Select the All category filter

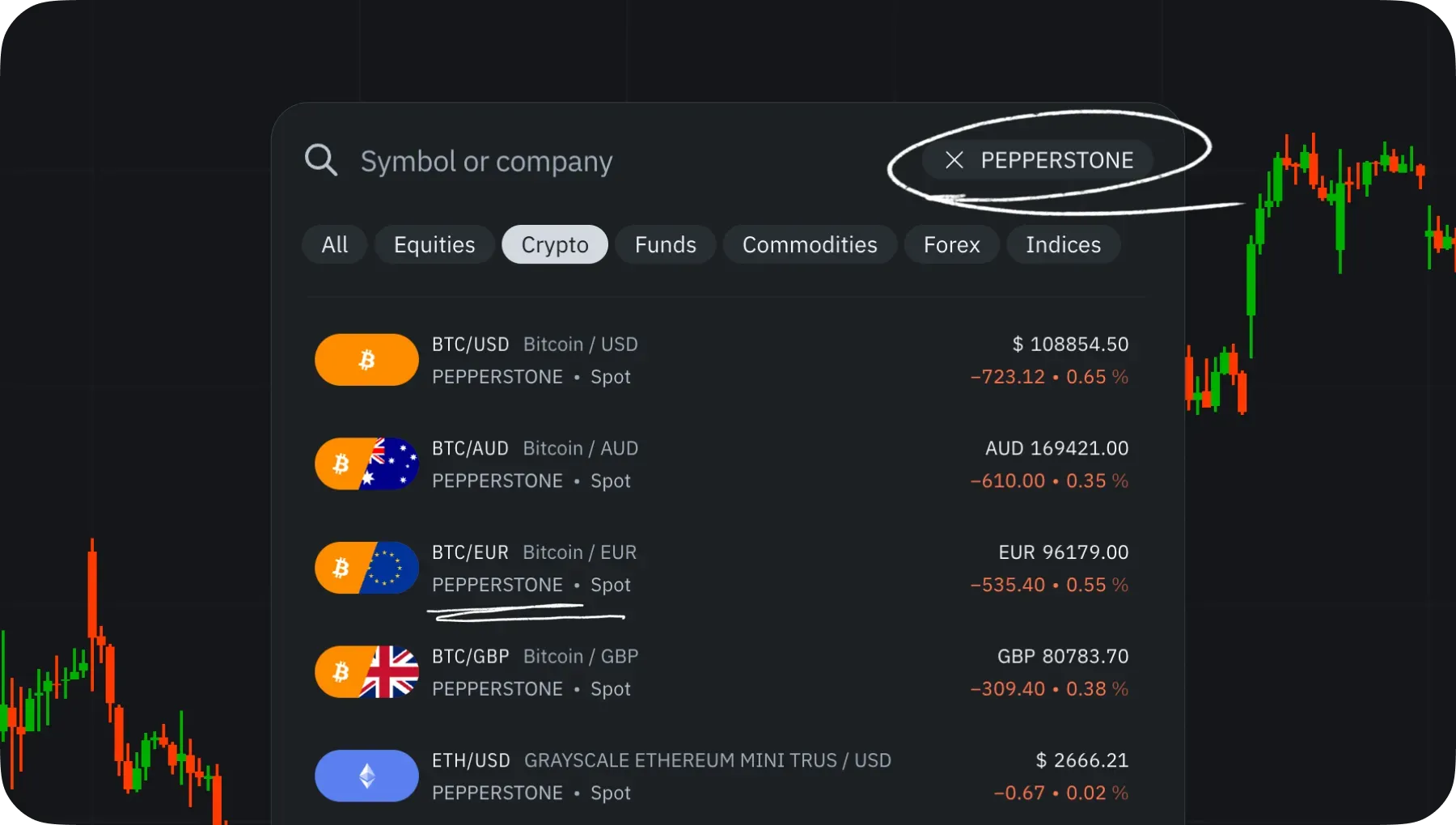coord(335,244)
